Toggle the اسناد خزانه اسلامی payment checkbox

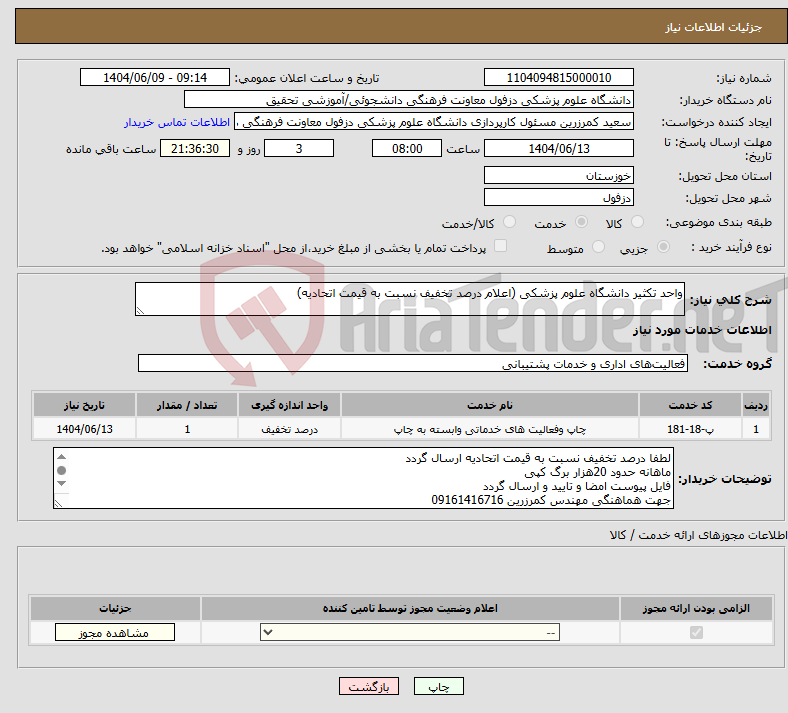[x=501, y=246]
